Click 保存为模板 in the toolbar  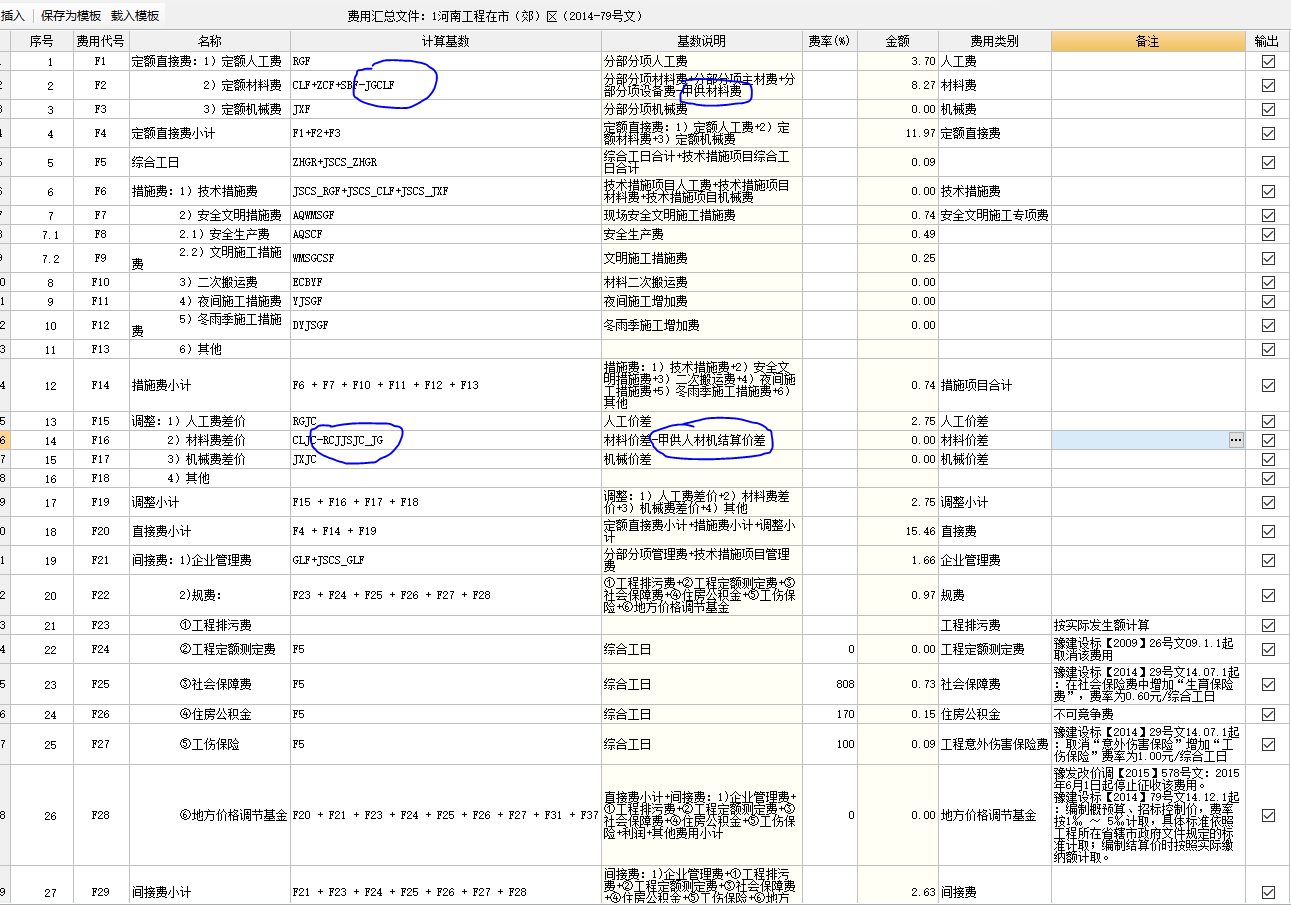[70, 16]
